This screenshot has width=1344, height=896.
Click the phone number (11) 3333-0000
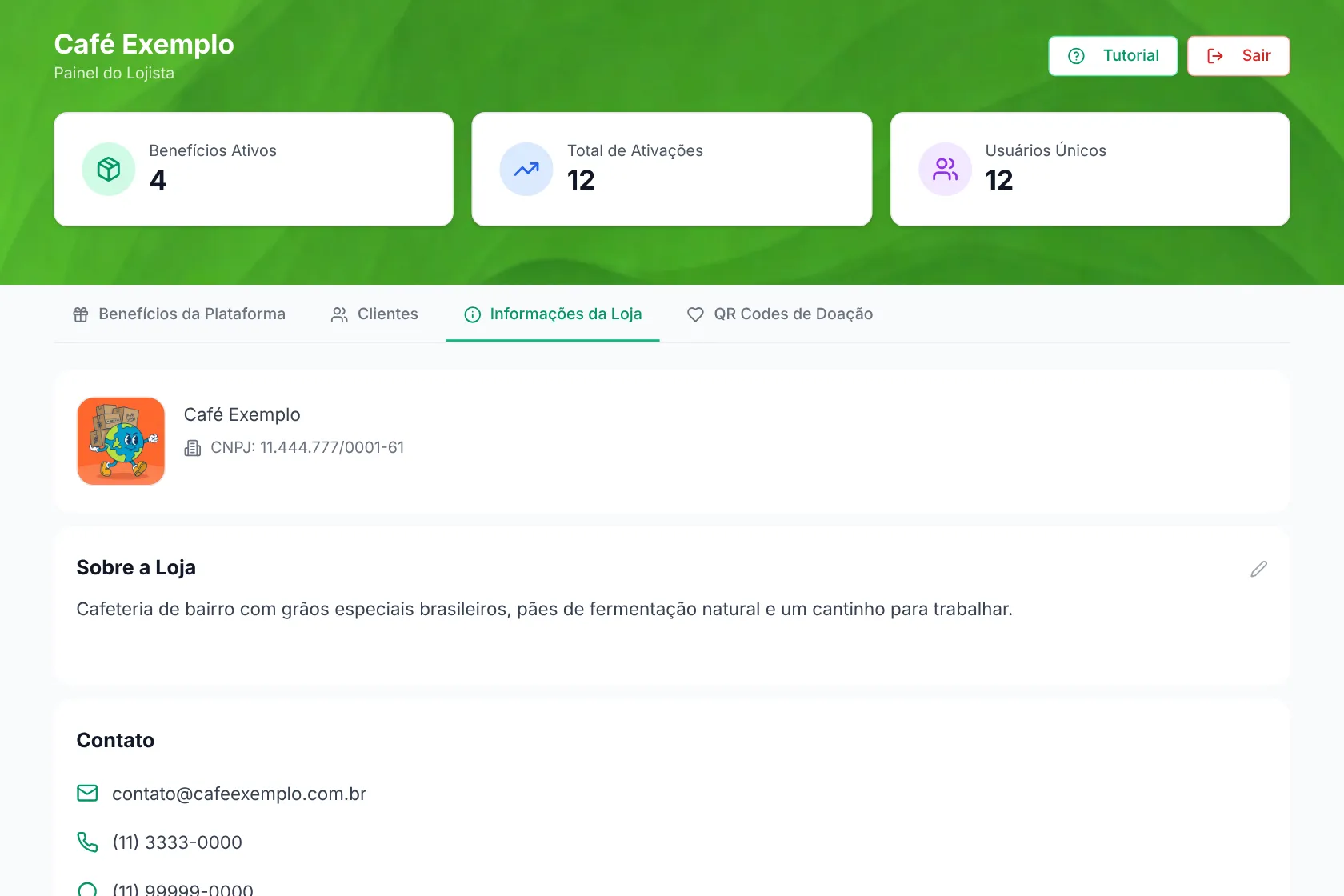177,842
